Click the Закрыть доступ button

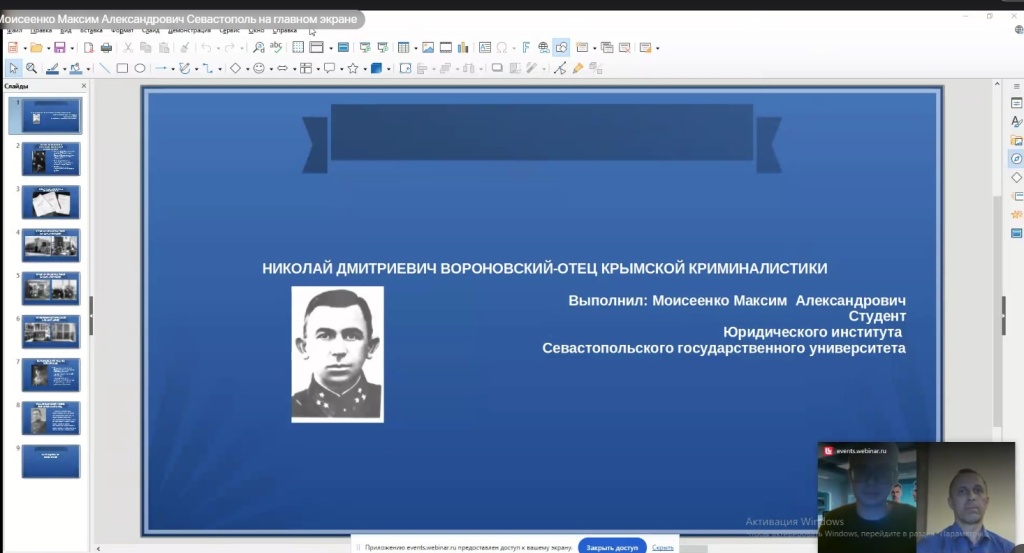coord(611,547)
